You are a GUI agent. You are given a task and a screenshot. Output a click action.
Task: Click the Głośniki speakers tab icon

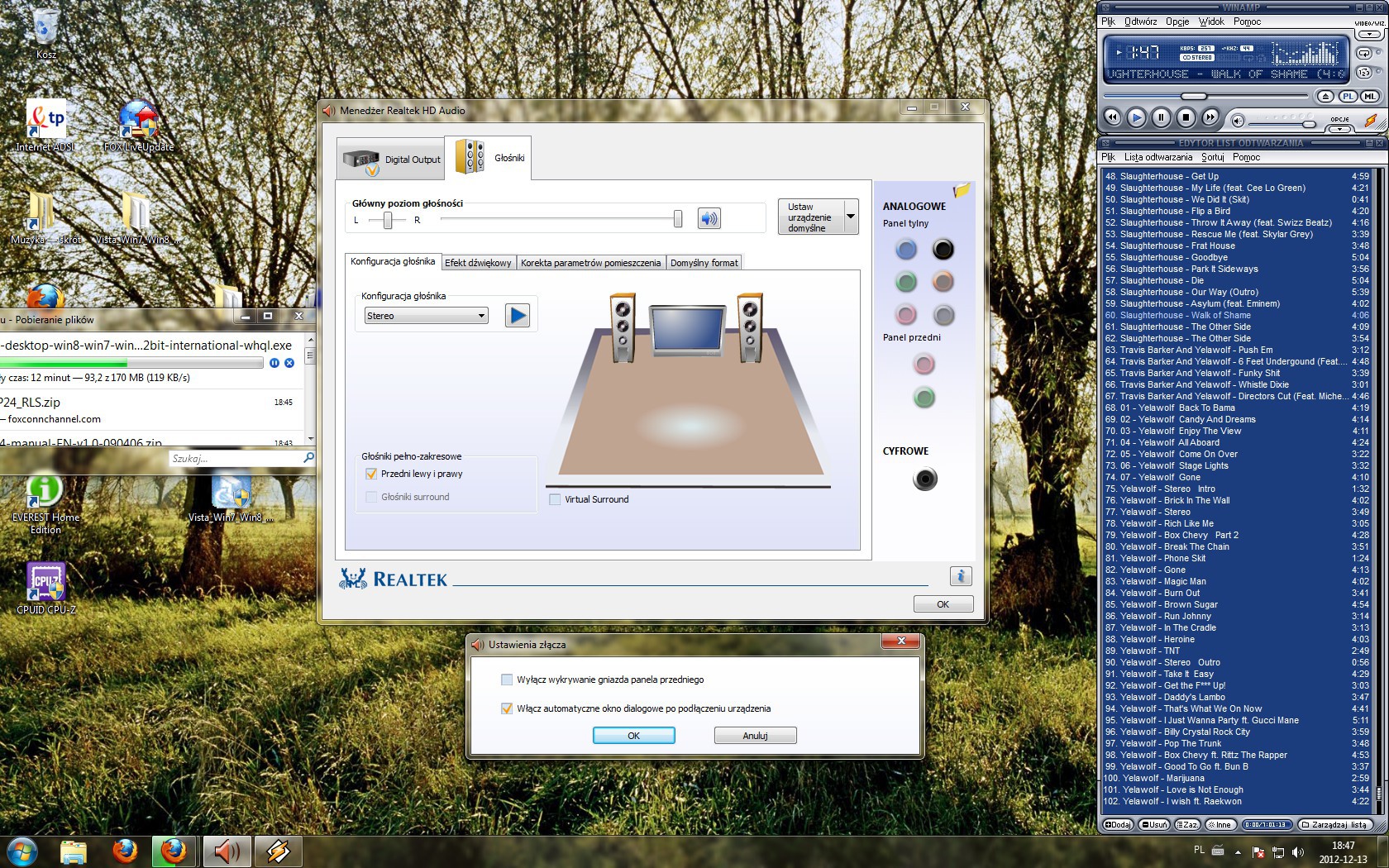tap(470, 157)
